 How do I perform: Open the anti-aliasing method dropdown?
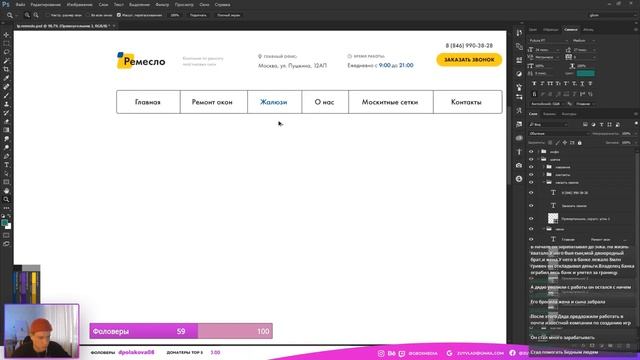(x=584, y=104)
